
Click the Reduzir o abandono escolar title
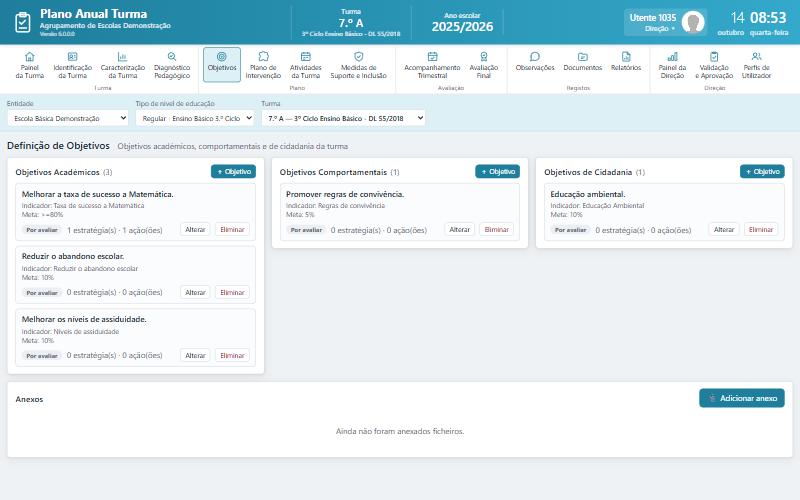click(72, 256)
